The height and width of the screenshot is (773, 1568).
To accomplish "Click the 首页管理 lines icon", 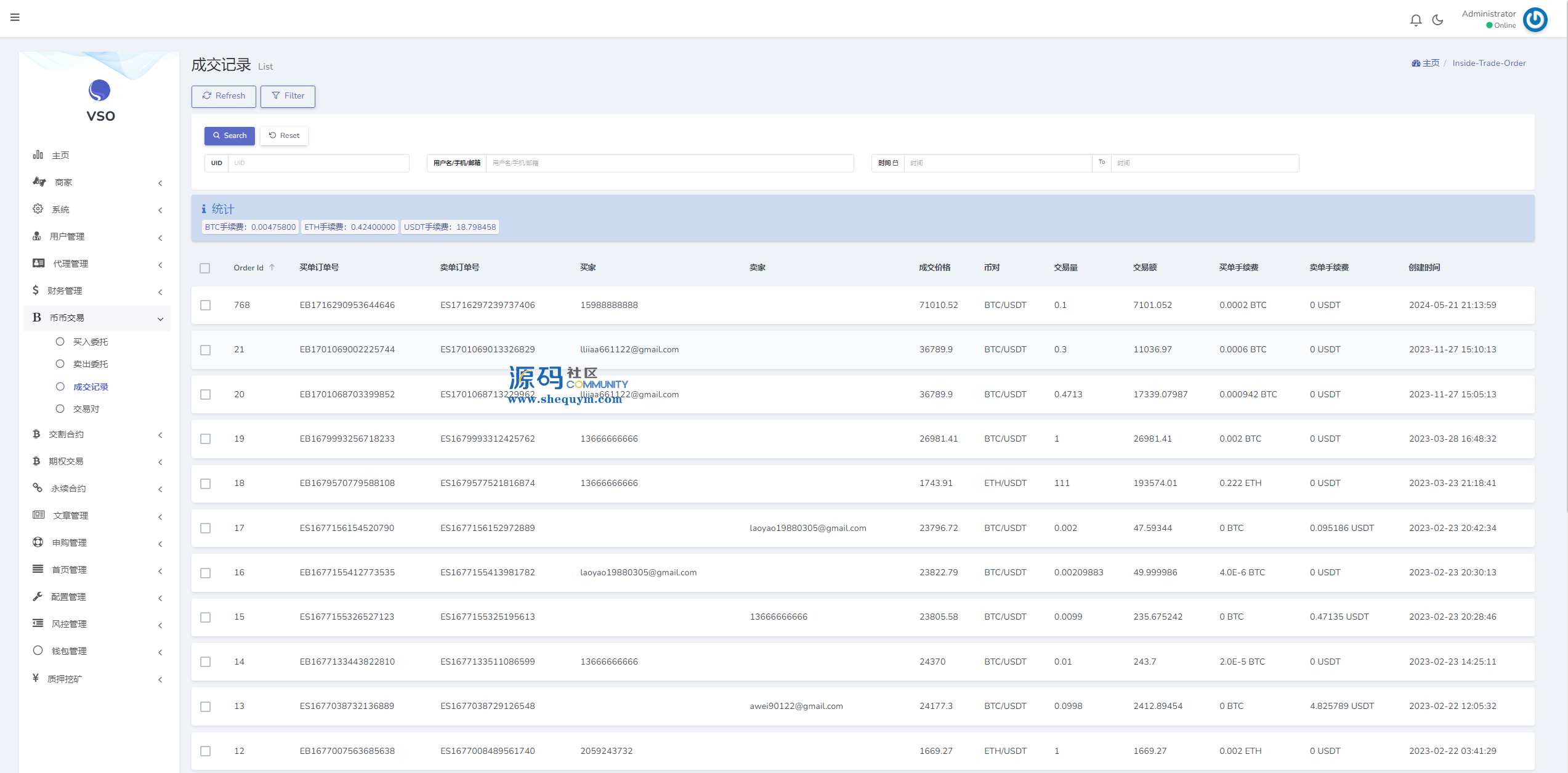I will pos(38,569).
